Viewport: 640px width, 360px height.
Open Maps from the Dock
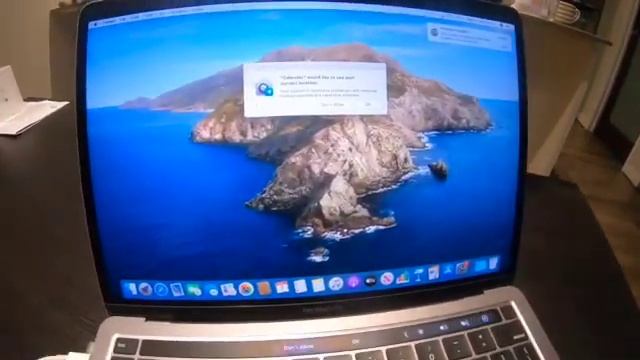pyautogui.click(x=229, y=290)
